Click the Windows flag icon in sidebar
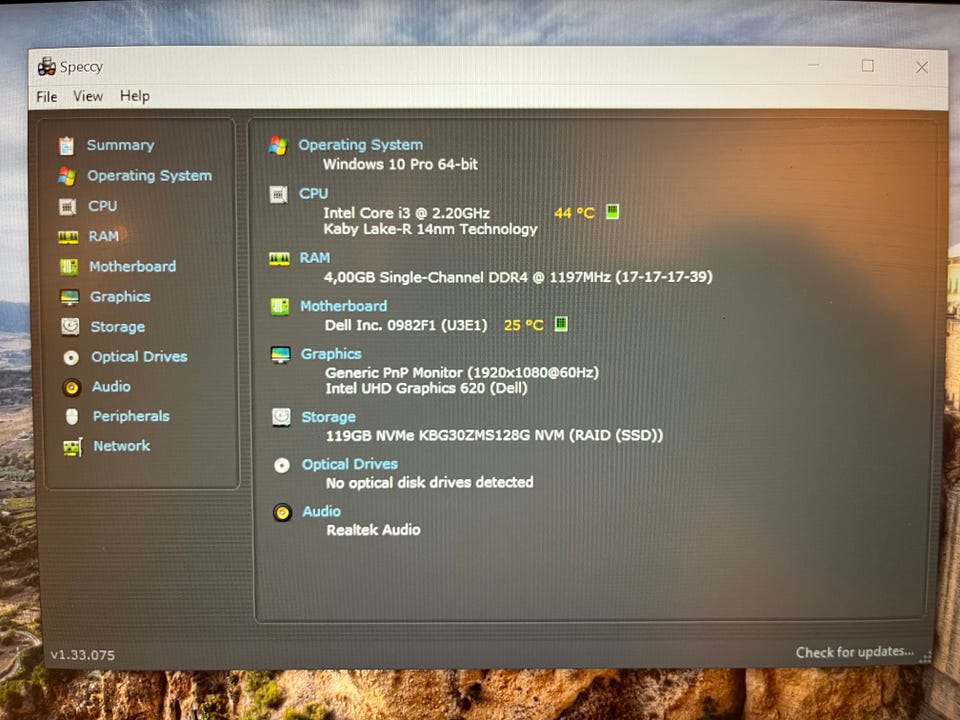Screen dimensions: 960x720 pos(67,176)
